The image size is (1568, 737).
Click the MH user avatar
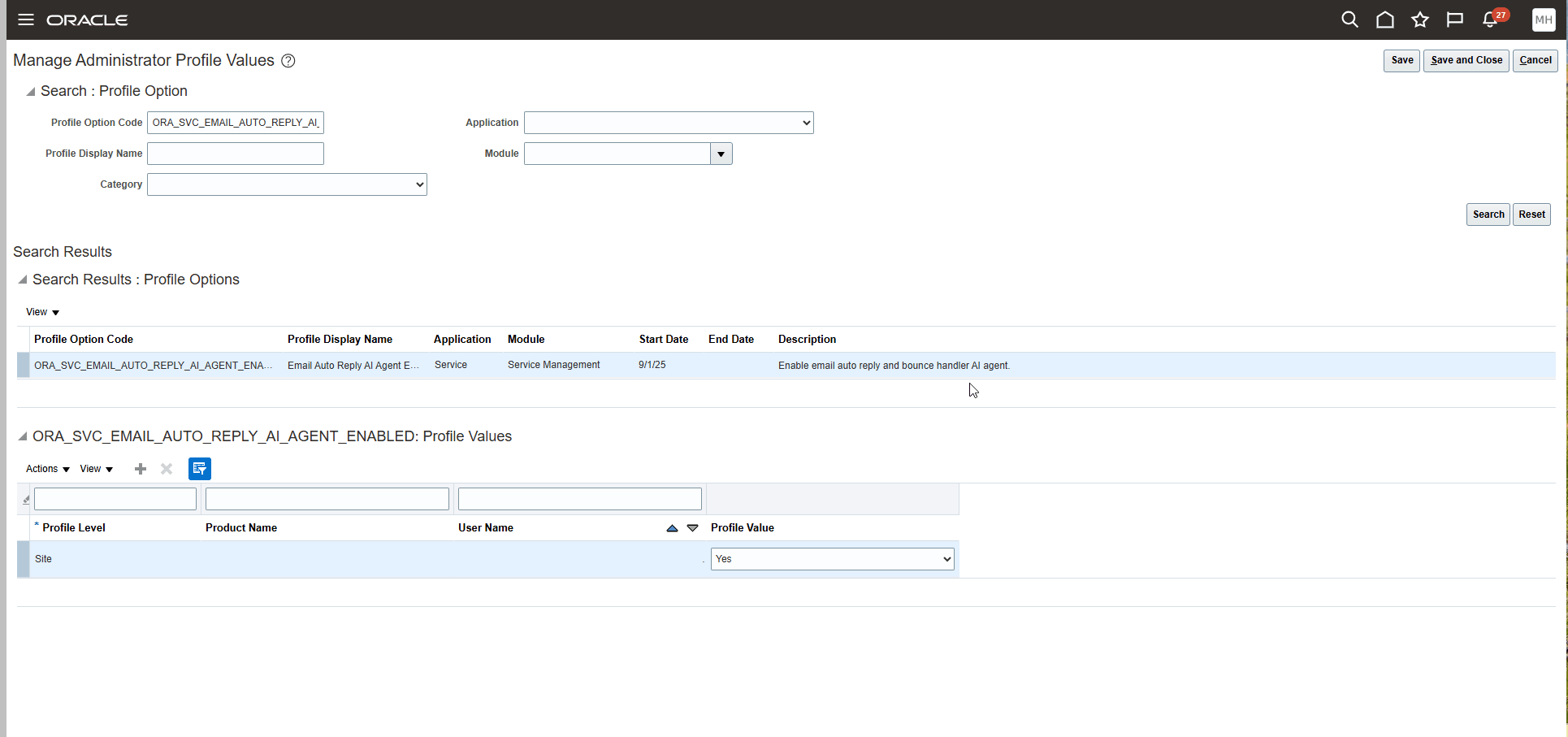[1543, 20]
